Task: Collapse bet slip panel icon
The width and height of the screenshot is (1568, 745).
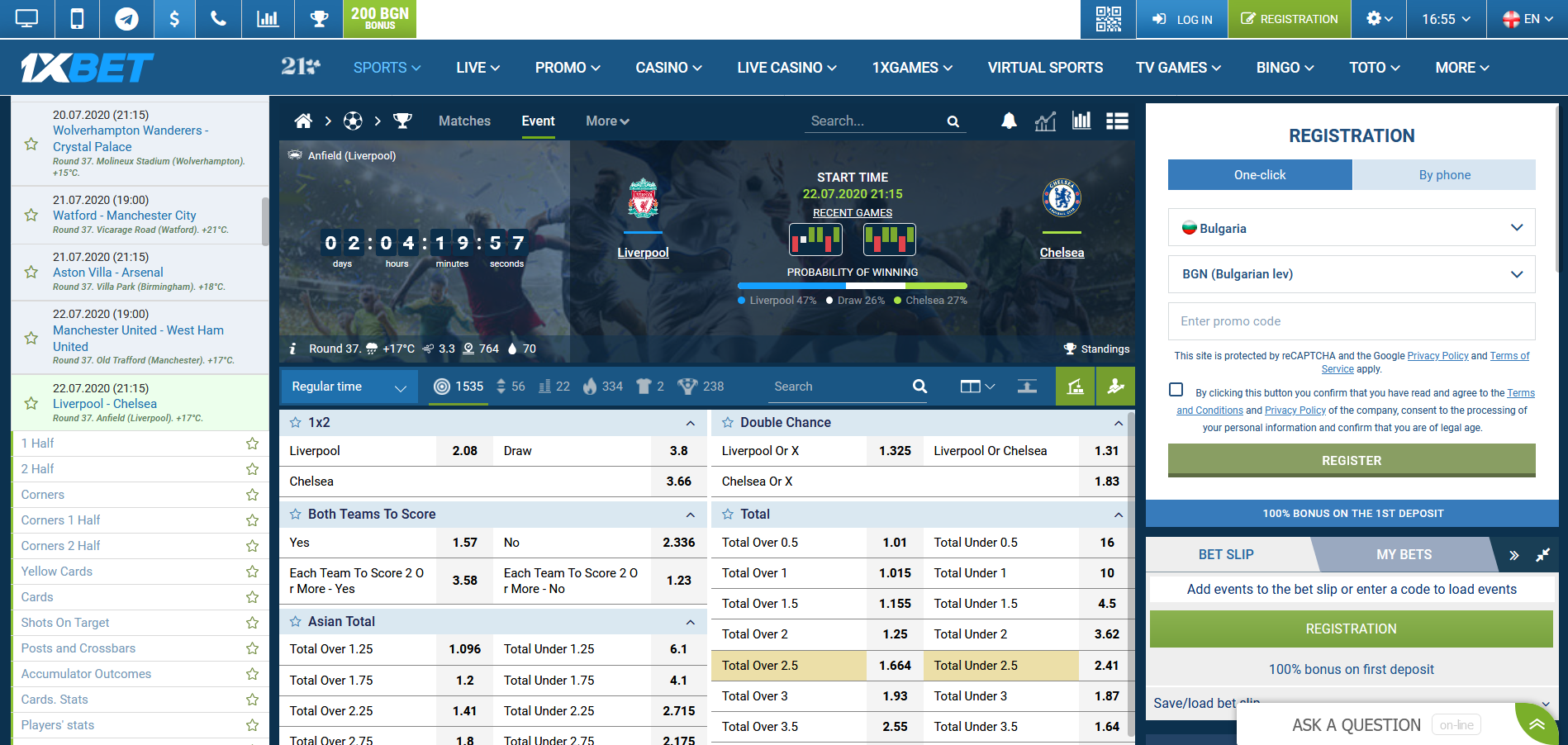Action: (x=1542, y=555)
